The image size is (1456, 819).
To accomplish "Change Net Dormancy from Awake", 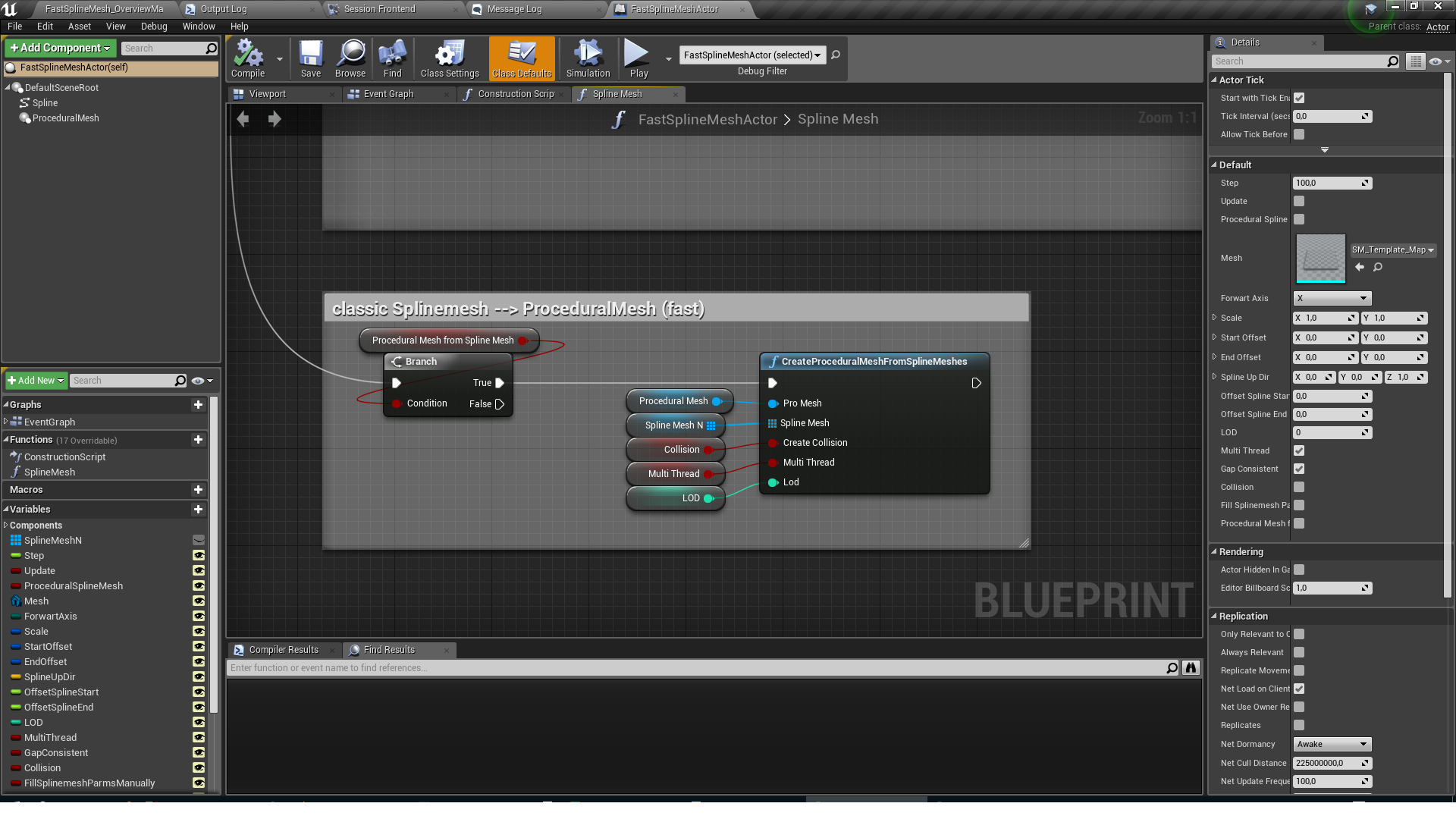I will pyautogui.click(x=1332, y=744).
